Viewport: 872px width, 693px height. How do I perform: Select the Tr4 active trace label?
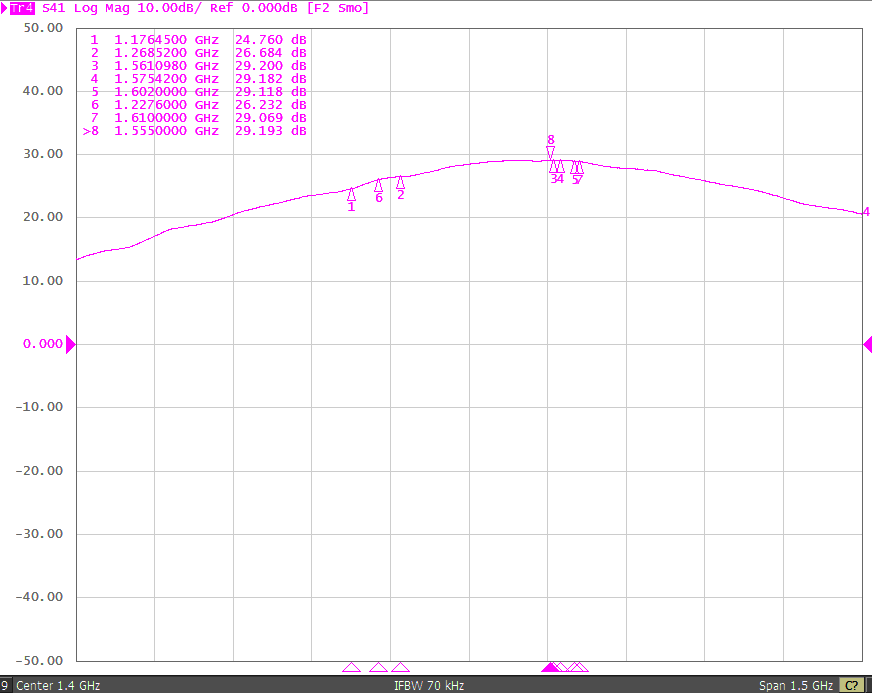pyautogui.click(x=22, y=8)
